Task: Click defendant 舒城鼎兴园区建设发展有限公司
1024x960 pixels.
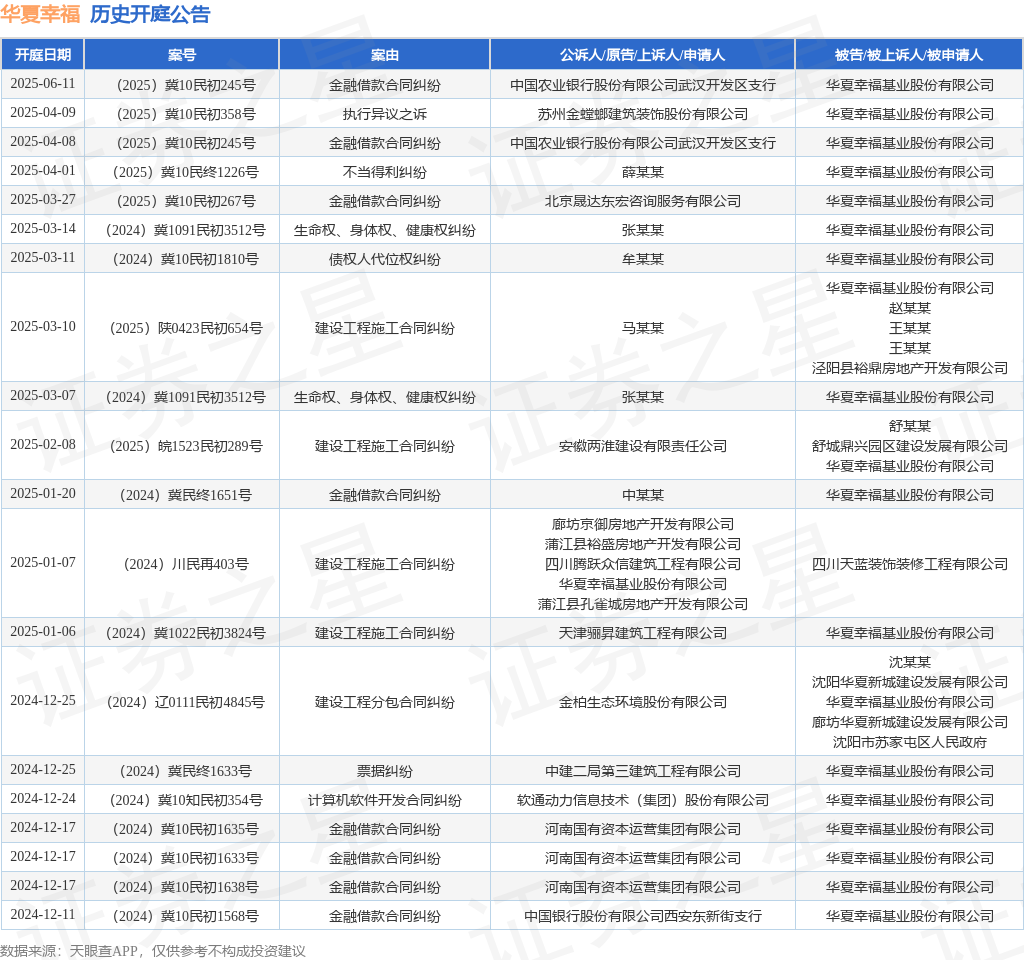Action: (x=910, y=446)
